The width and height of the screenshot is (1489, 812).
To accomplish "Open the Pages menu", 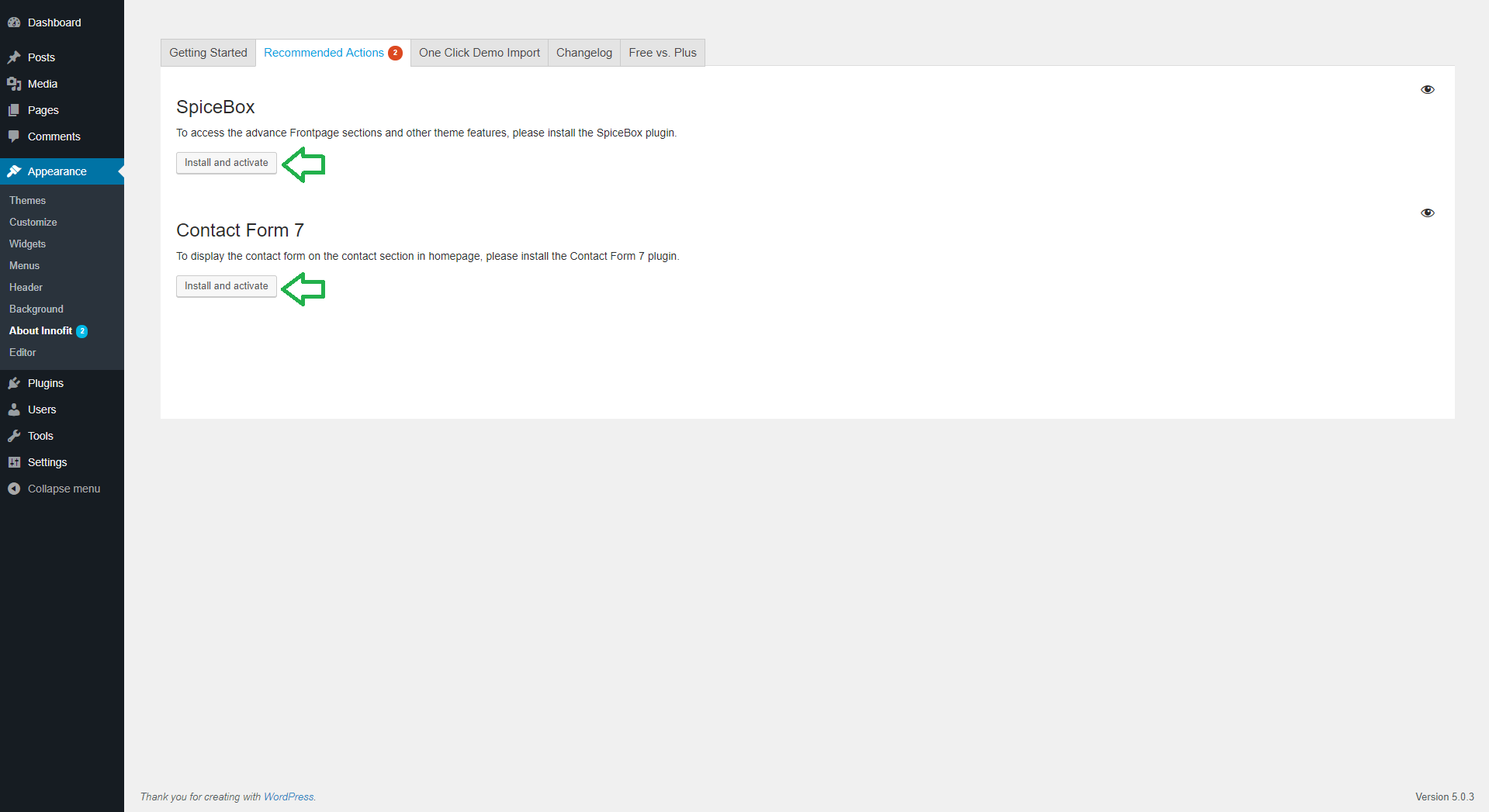I will tap(62, 110).
